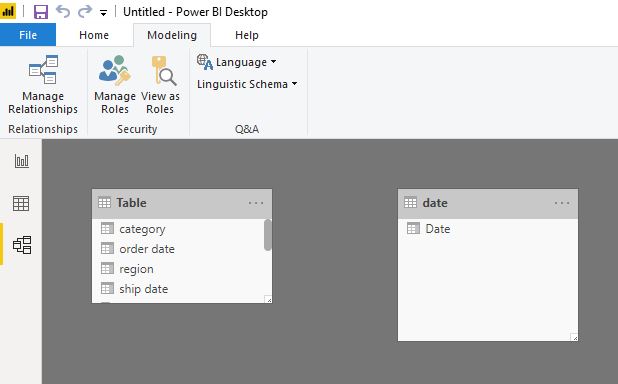618x384 pixels.
Task: Save the file with the floppy disk icon
Action: [41, 12]
